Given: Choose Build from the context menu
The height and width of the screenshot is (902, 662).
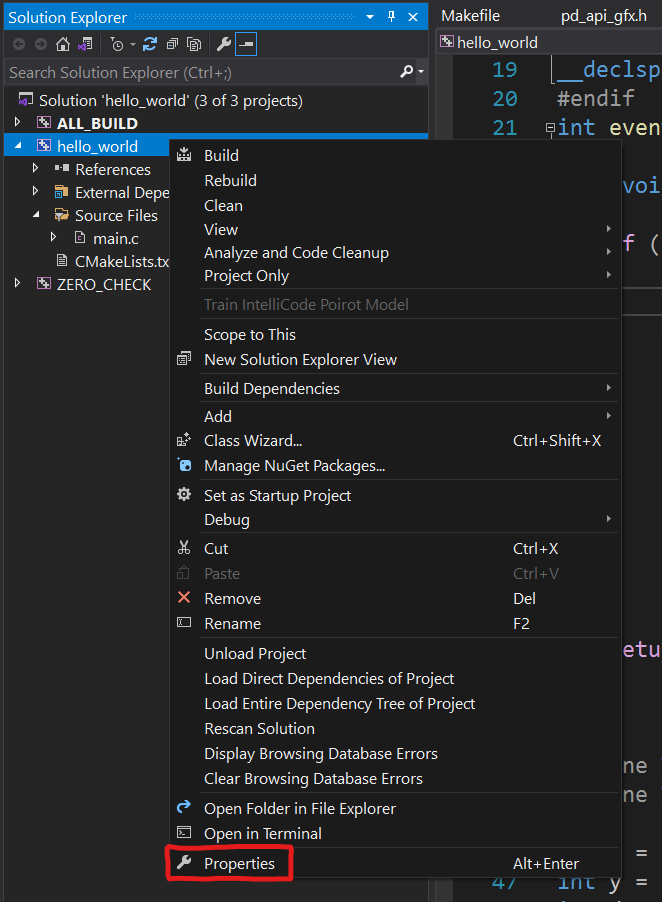Looking at the screenshot, I should coord(395,155).
